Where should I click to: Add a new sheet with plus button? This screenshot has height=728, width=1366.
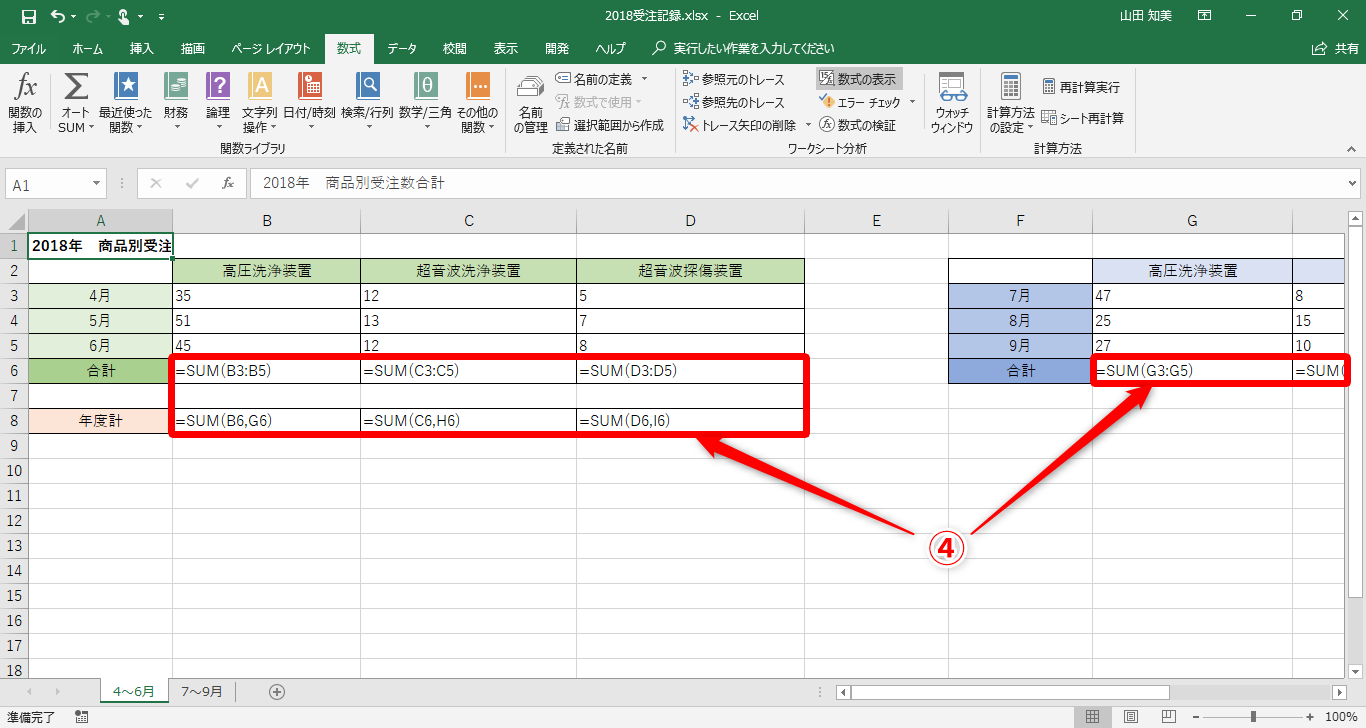click(277, 691)
